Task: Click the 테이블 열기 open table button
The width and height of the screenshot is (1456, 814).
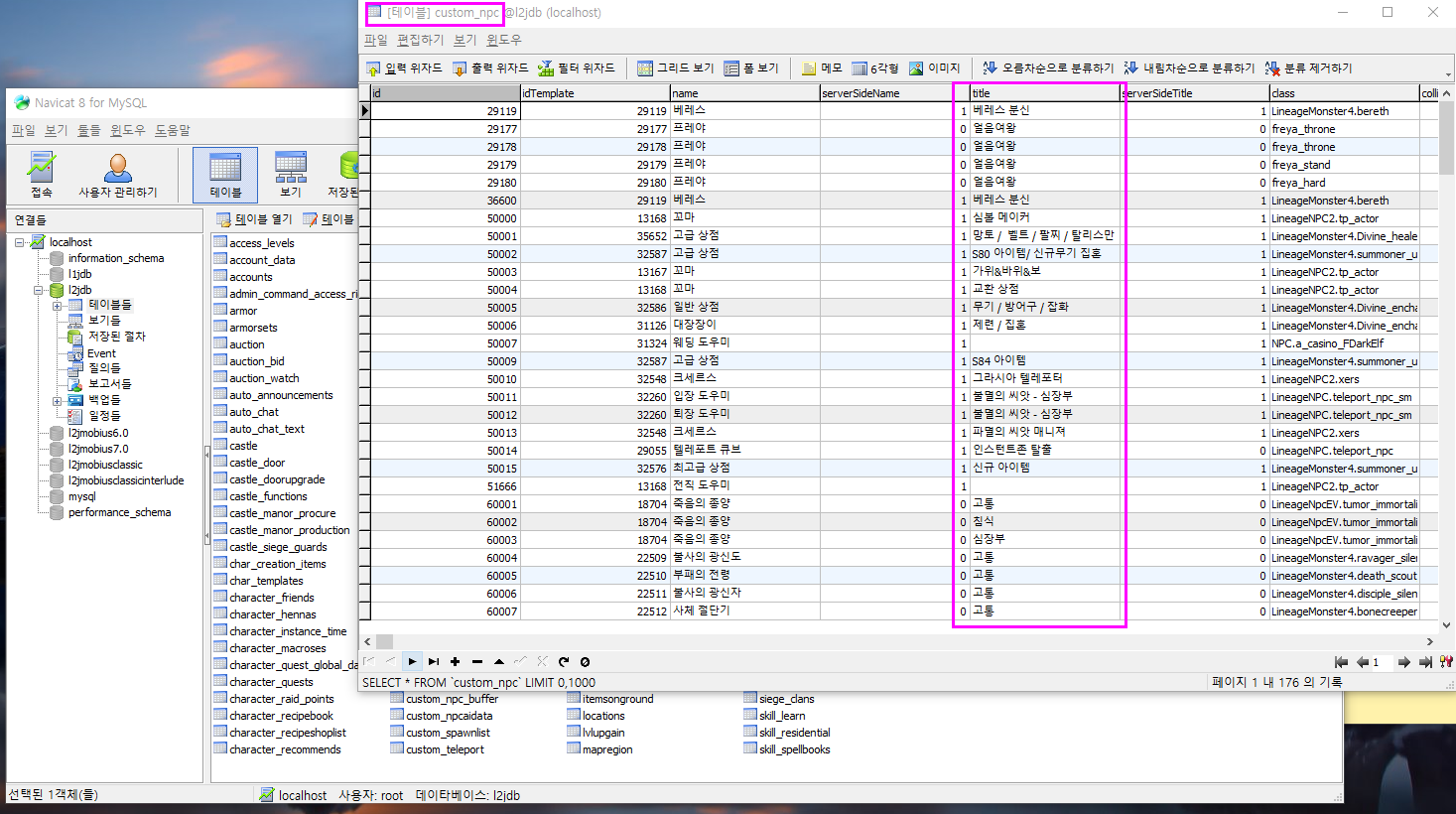Action: coord(254,219)
